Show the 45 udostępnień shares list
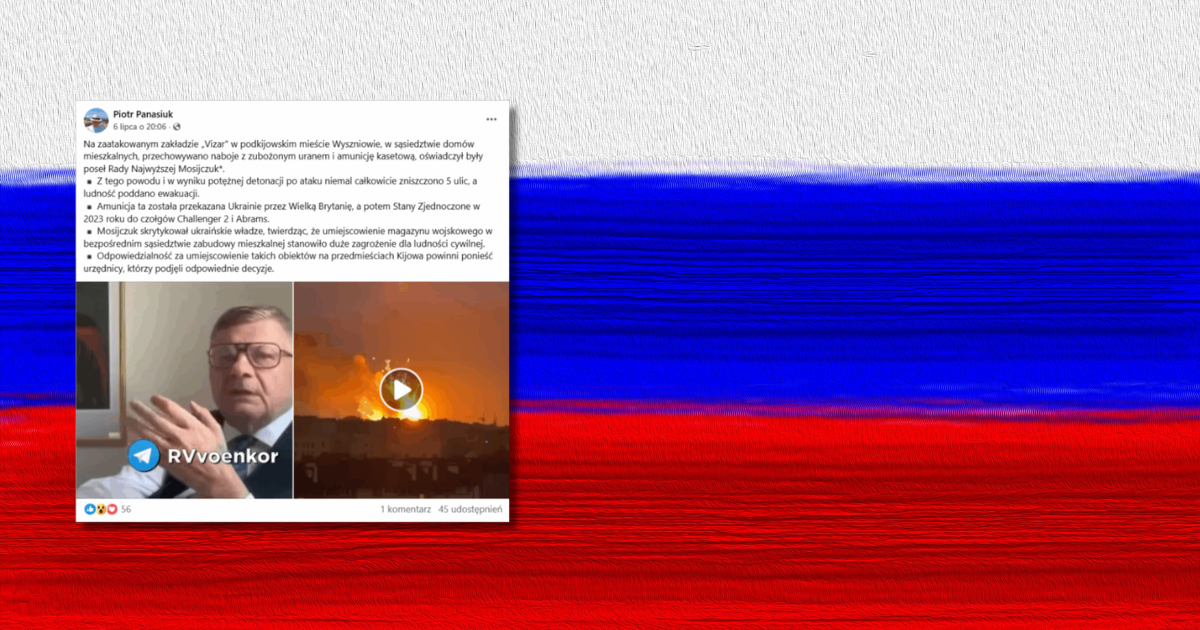 (470, 509)
